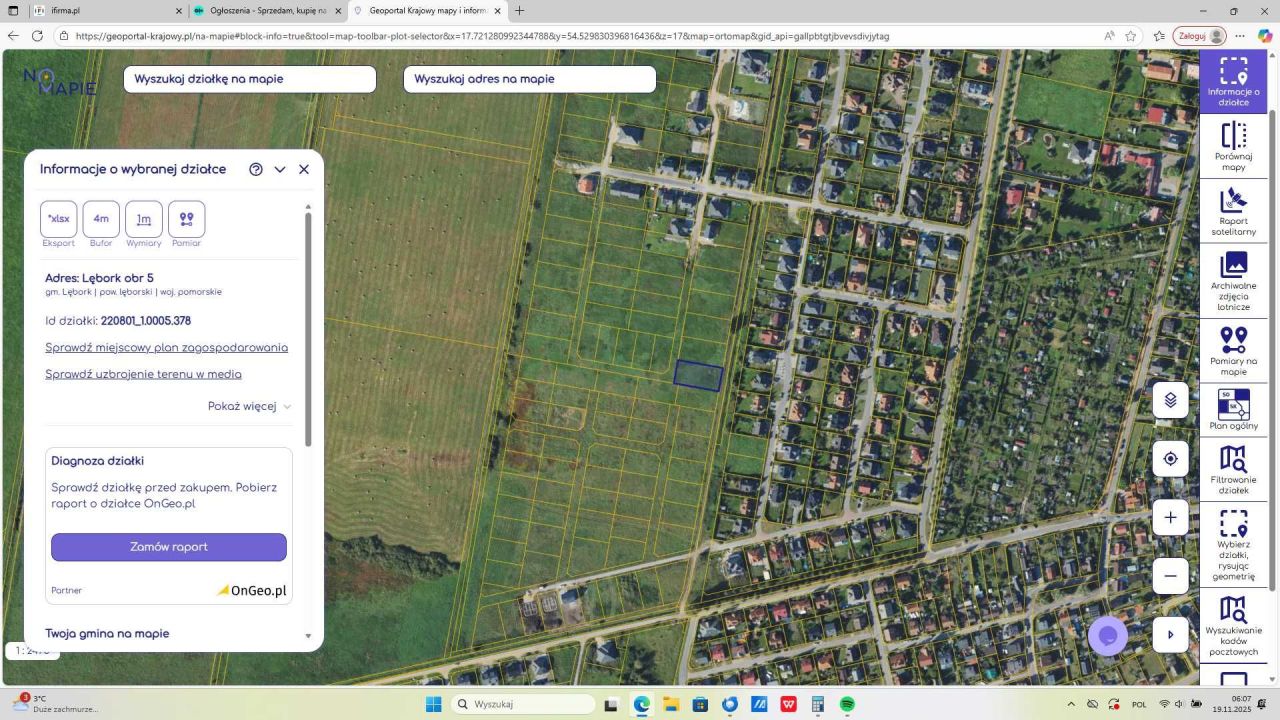This screenshot has height=720, width=1280.
Task: Open help for the parcel information panel
Action: pos(256,170)
